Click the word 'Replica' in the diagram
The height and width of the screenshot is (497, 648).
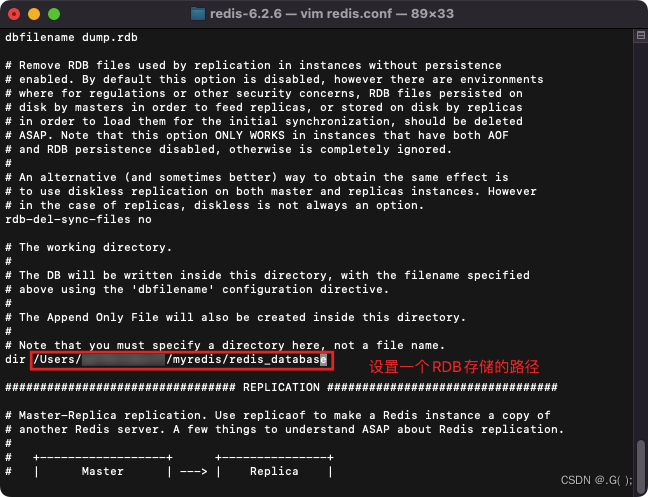point(274,471)
